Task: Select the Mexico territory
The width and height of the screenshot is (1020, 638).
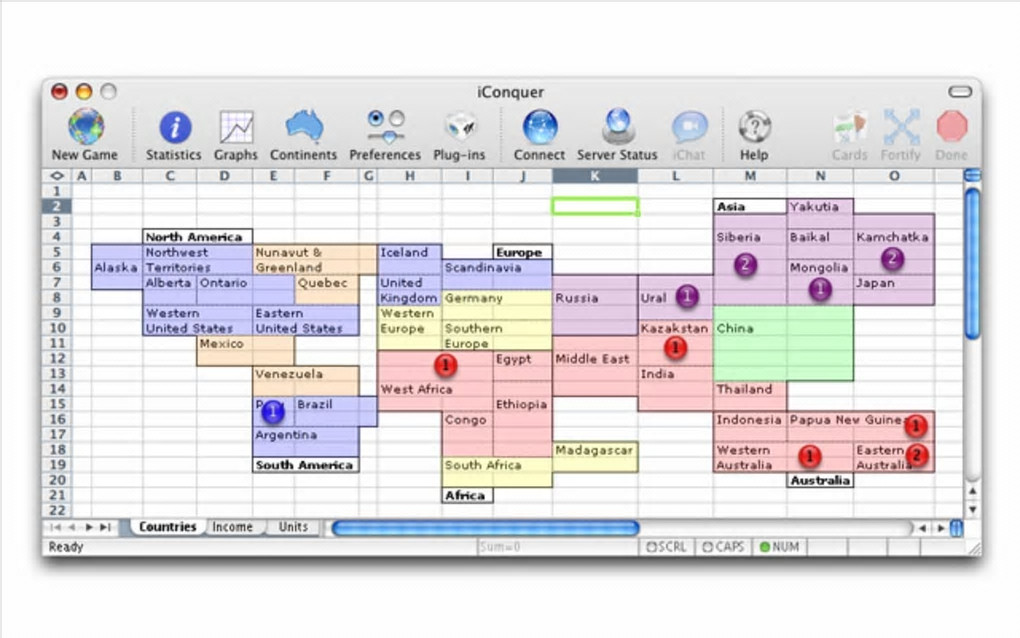Action: pyautogui.click(x=245, y=351)
